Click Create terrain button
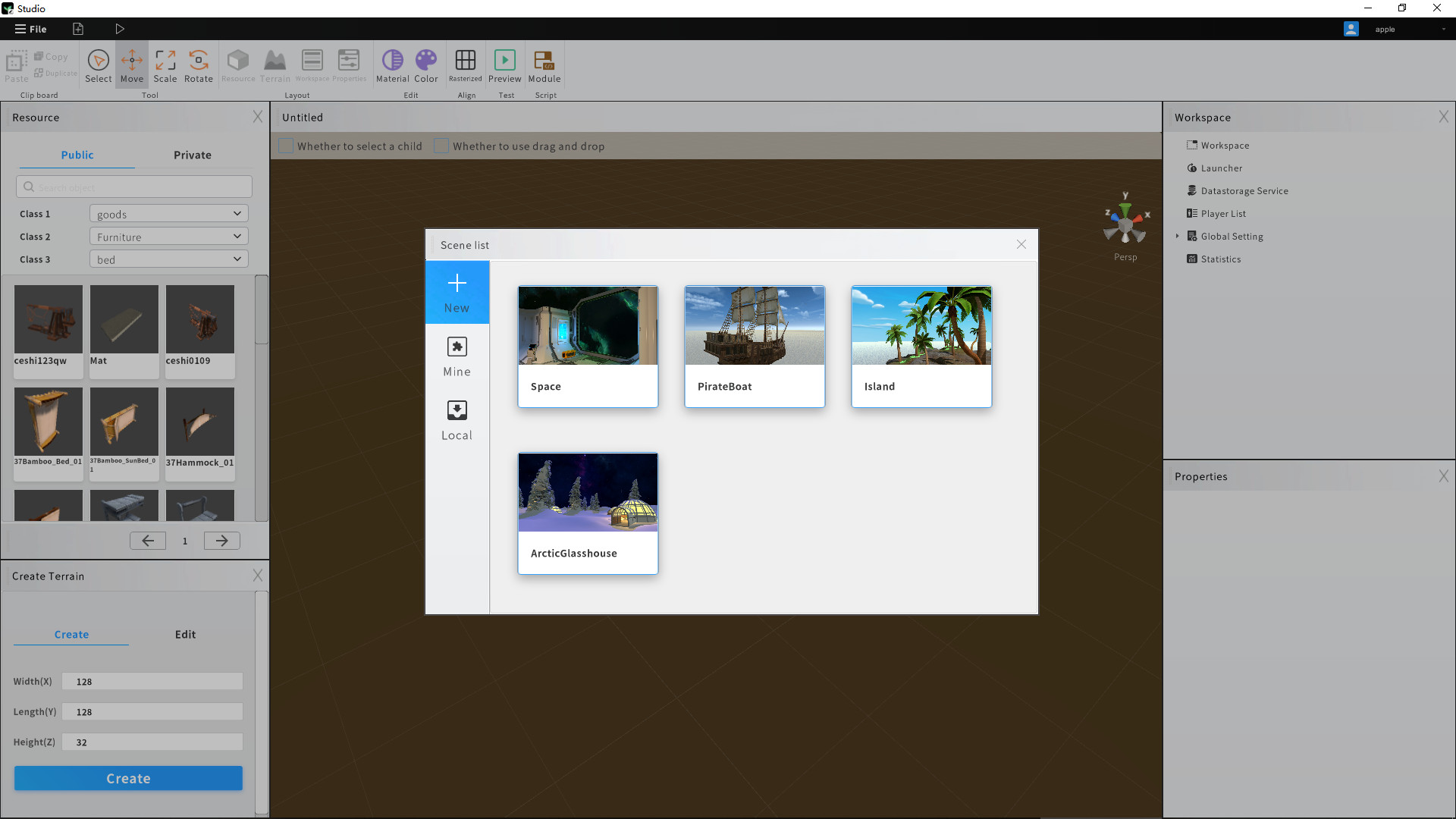This screenshot has width=1456, height=819. (x=128, y=778)
